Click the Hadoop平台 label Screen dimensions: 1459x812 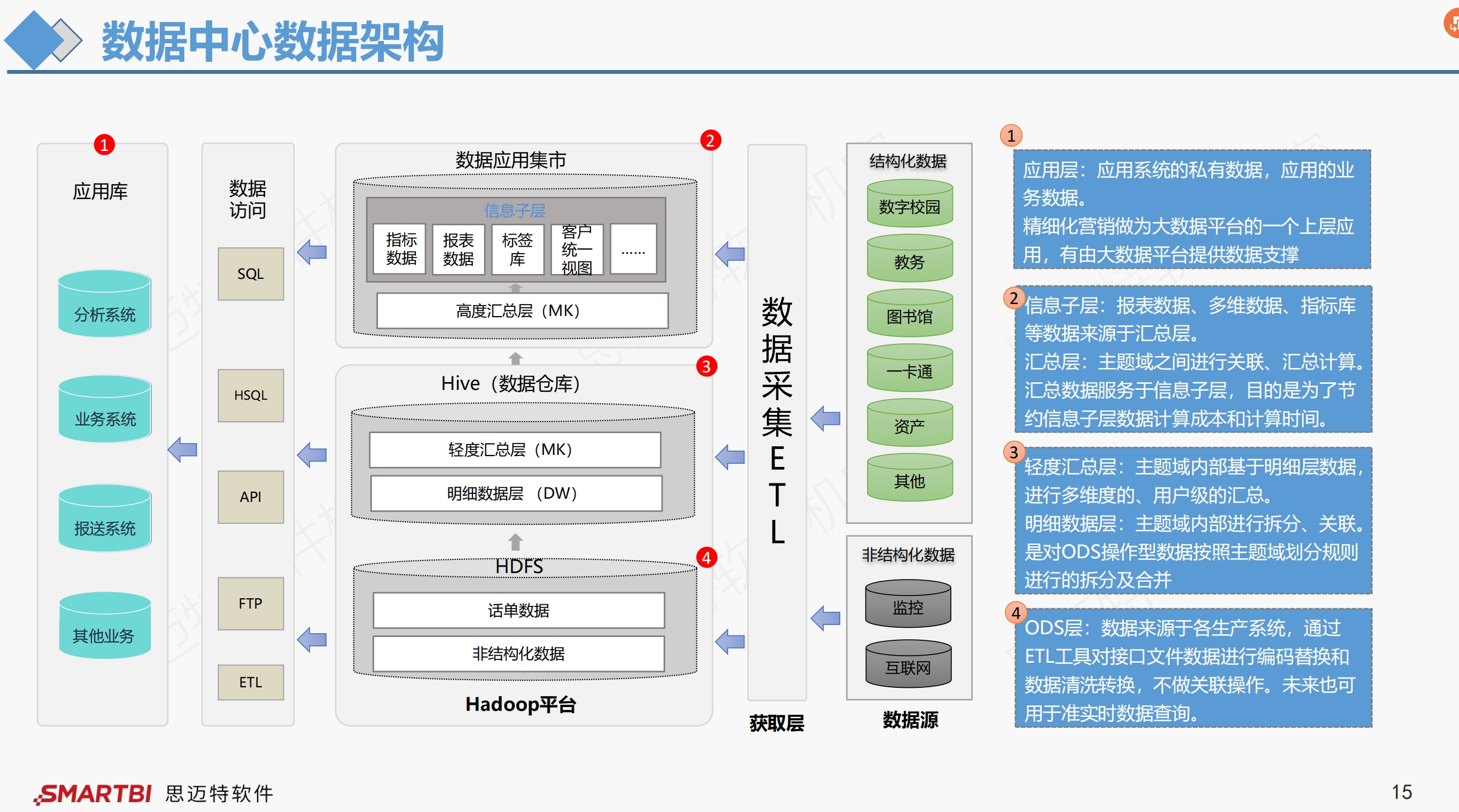(520, 704)
